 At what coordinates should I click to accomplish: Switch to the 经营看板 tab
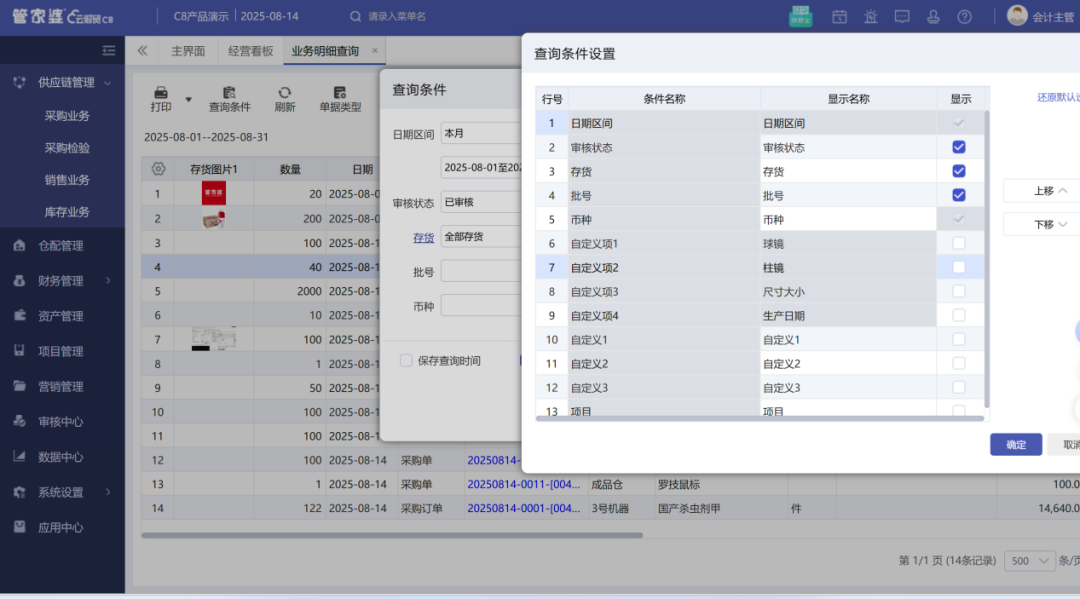[x=250, y=51]
